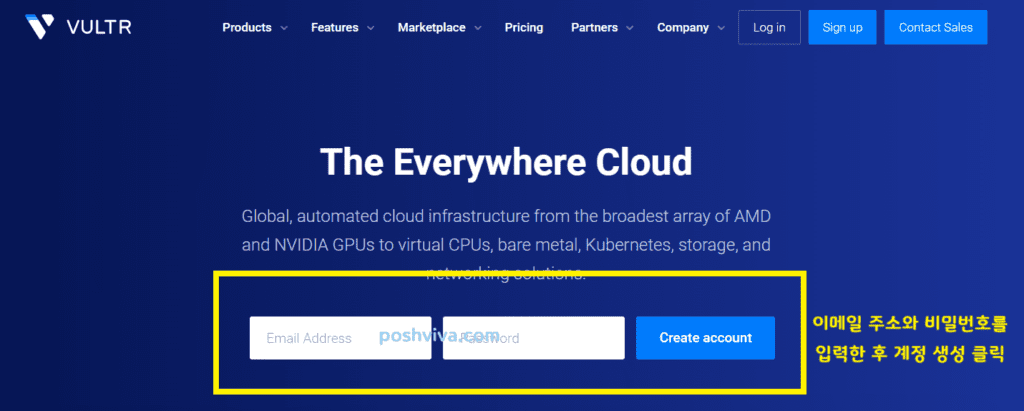This screenshot has height=411, width=1024.
Task: Open the Products menu
Action: click(x=247, y=27)
